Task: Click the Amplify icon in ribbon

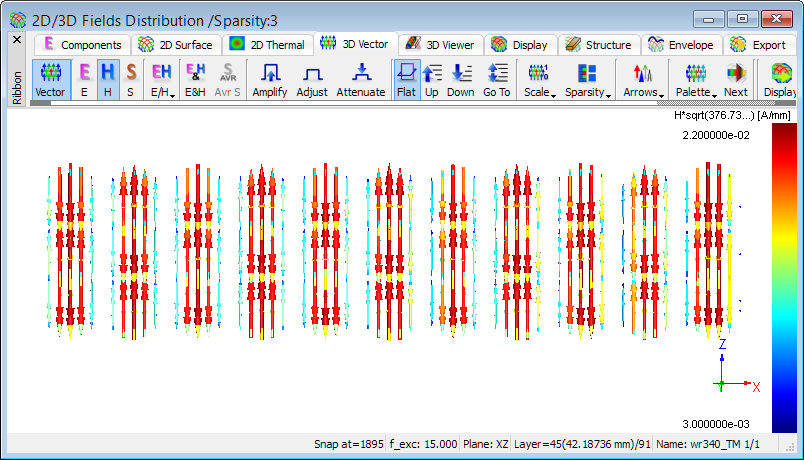Action: click(x=269, y=80)
